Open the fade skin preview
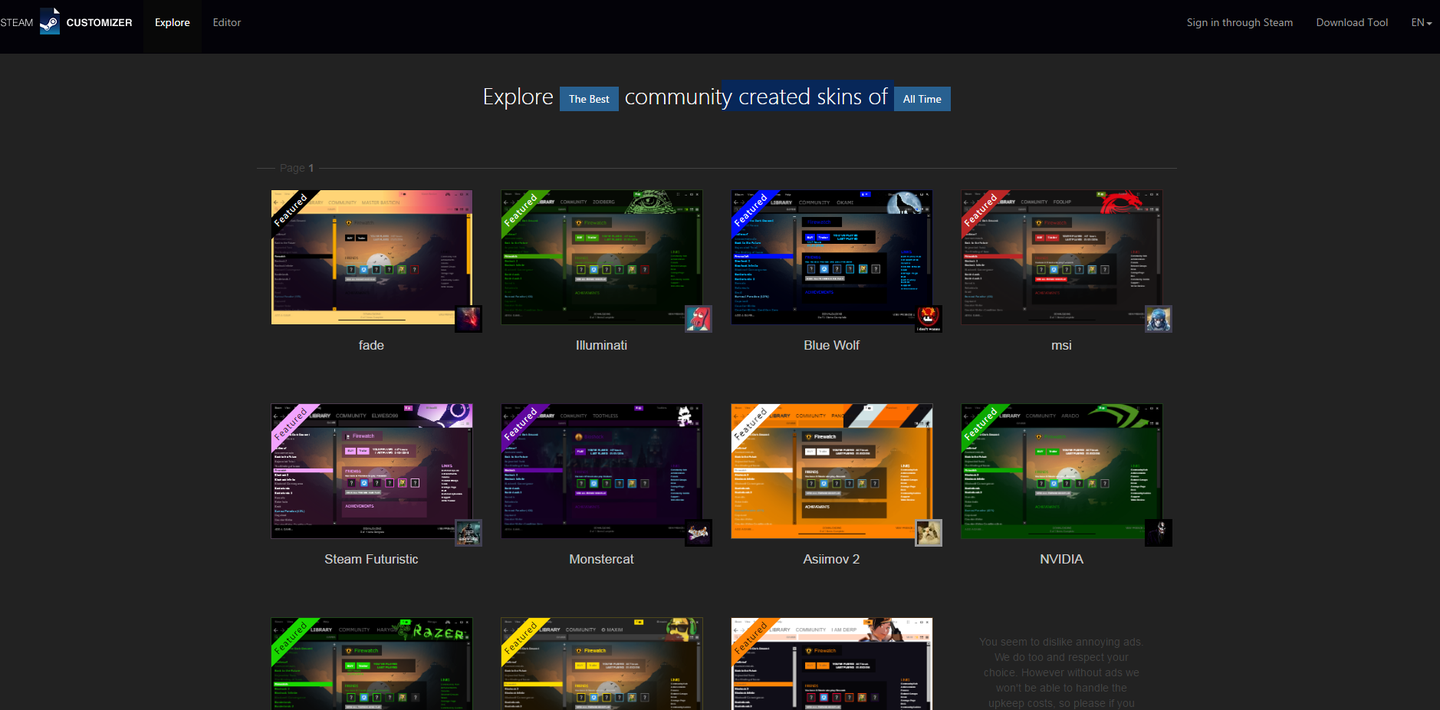This screenshot has height=710, width=1440. pyautogui.click(x=371, y=256)
